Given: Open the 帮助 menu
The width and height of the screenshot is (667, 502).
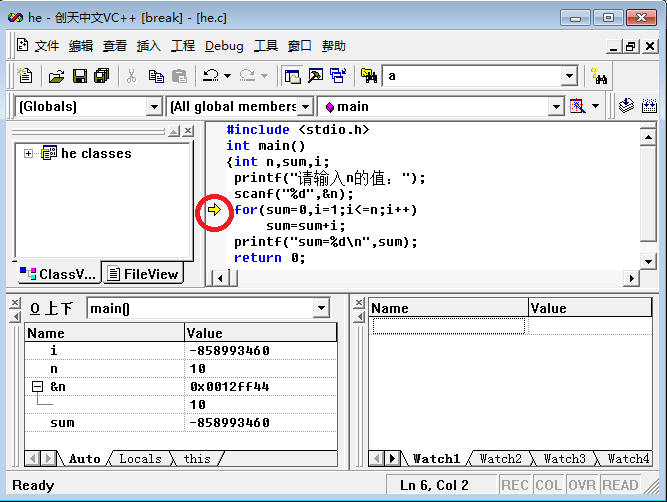Looking at the screenshot, I should pos(334,46).
